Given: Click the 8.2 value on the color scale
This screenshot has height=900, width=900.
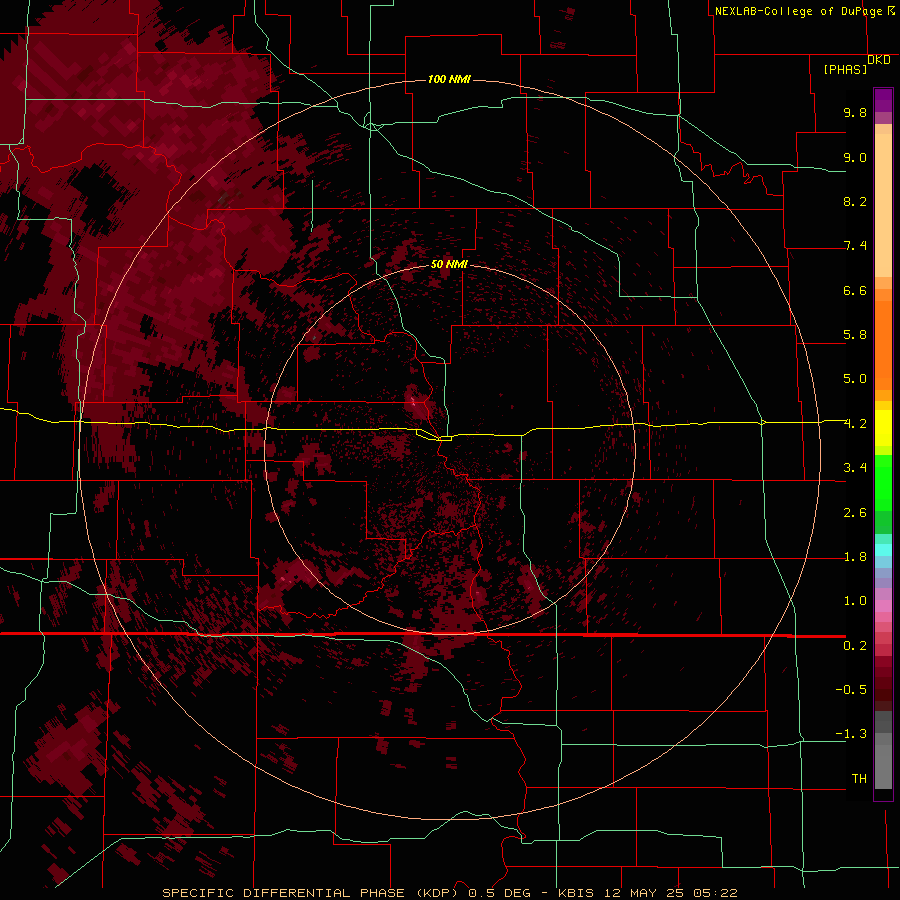Looking at the screenshot, I should point(855,201).
